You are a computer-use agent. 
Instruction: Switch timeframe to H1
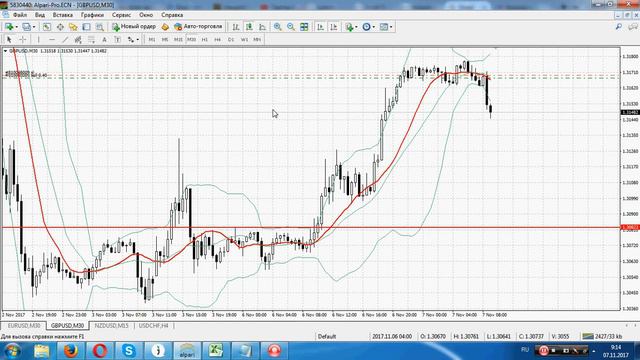204,40
